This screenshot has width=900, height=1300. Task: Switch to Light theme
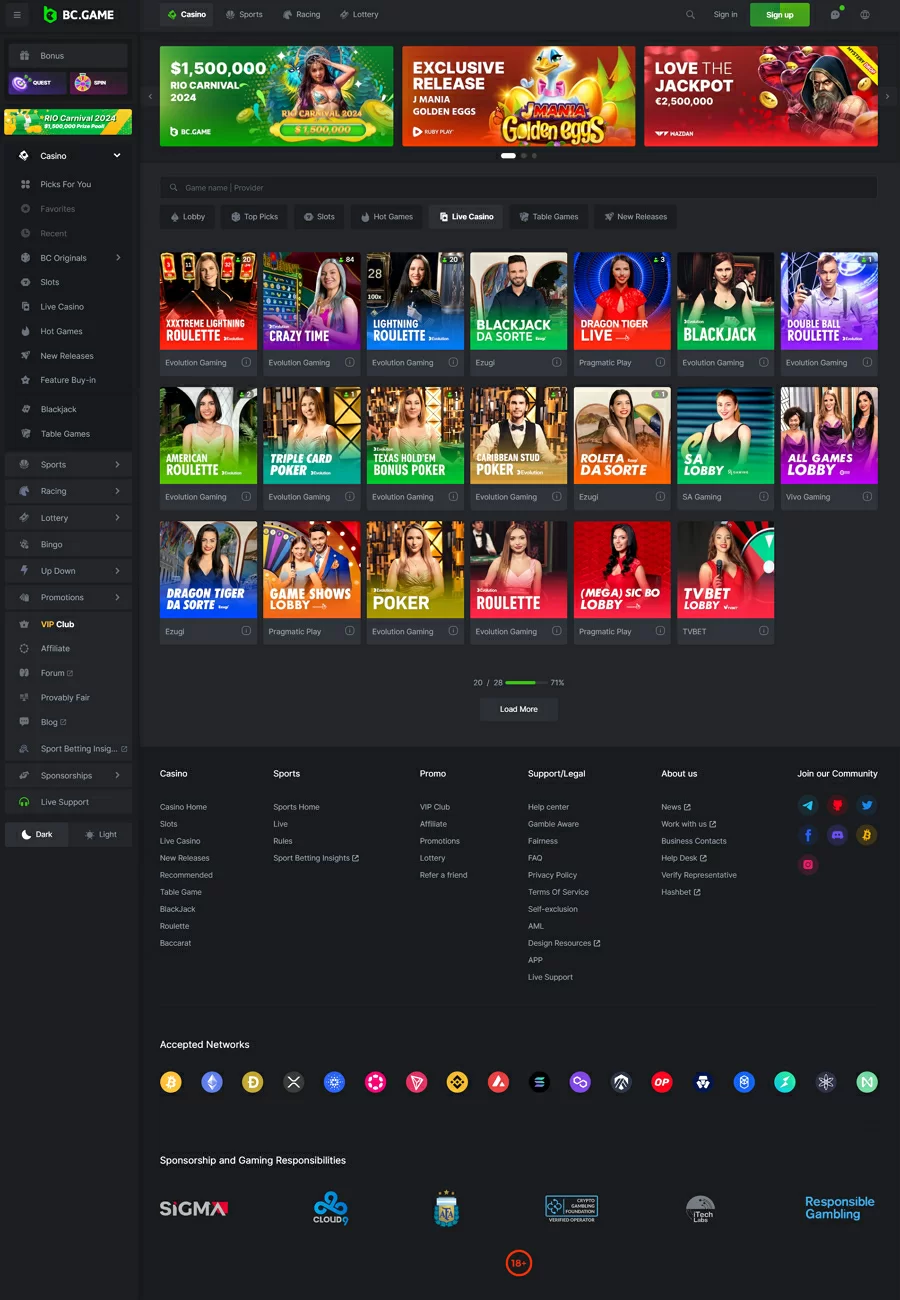coord(100,834)
